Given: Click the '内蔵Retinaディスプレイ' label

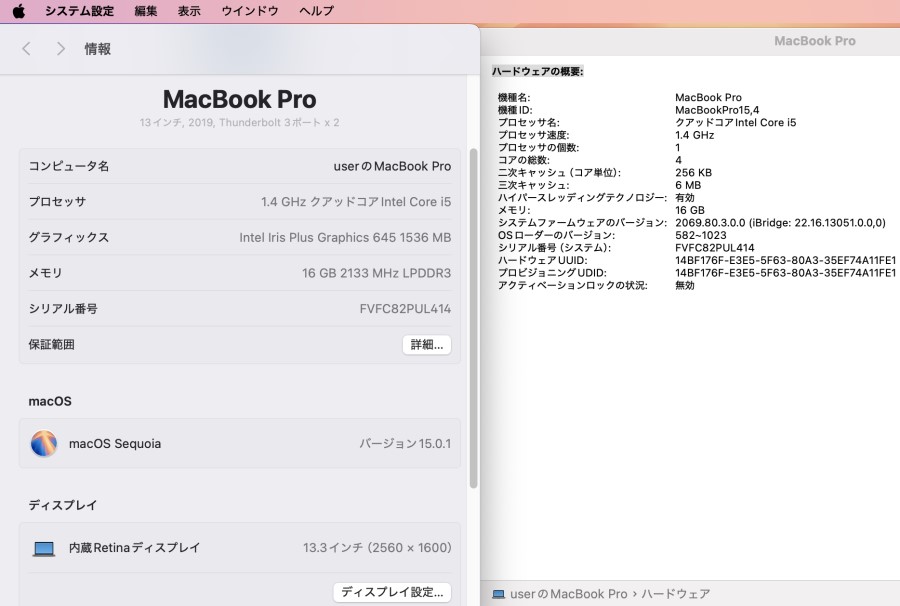Looking at the screenshot, I should [134, 548].
